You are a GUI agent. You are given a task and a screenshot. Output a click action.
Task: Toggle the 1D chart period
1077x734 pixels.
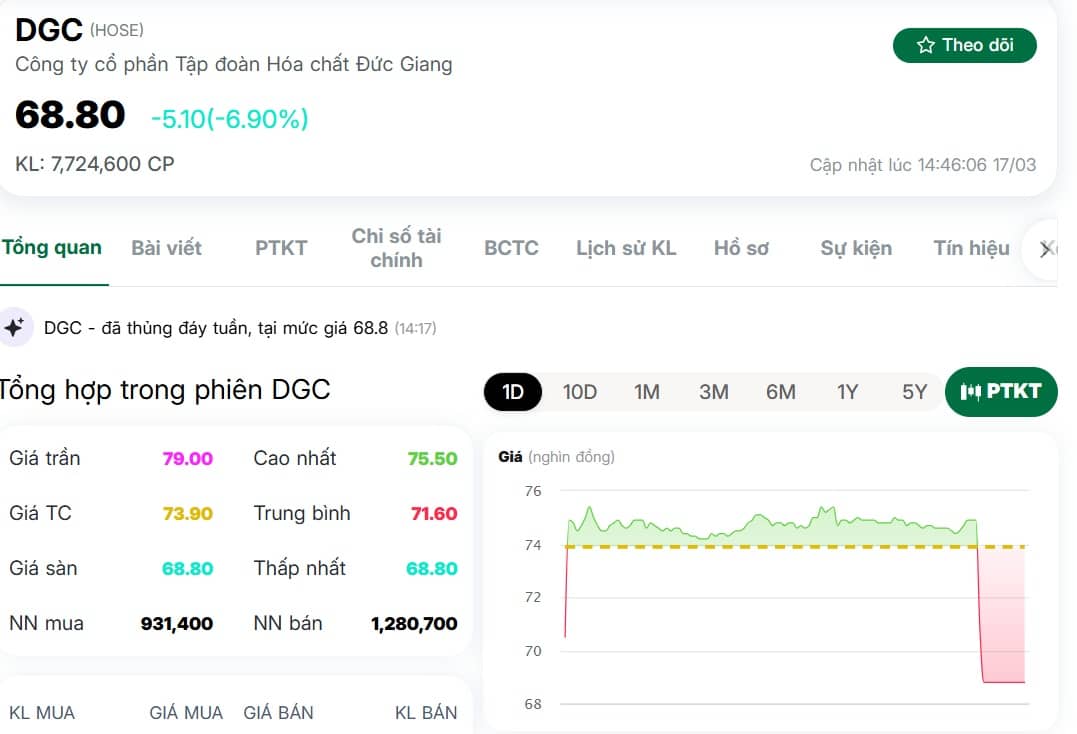(x=512, y=392)
